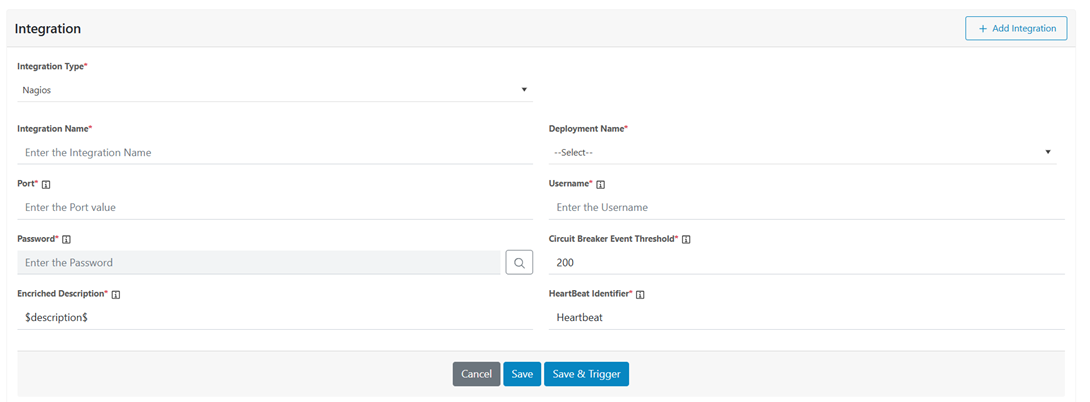1090x402 pixels.
Task: Click info icon next to Circuit Breaker Event Threshold
Action: (687, 240)
